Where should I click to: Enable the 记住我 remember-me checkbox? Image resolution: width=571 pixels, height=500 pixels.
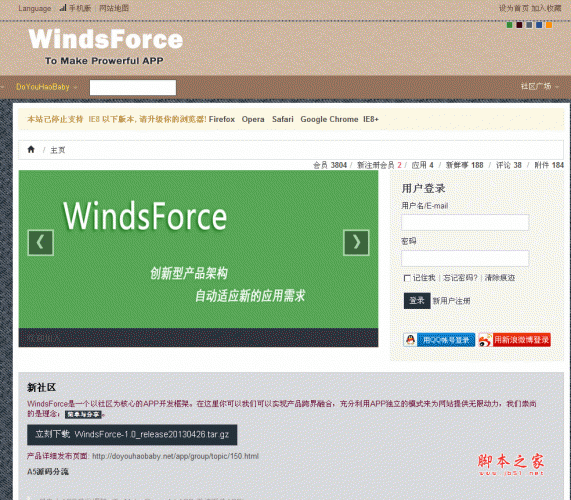pyautogui.click(x=407, y=278)
